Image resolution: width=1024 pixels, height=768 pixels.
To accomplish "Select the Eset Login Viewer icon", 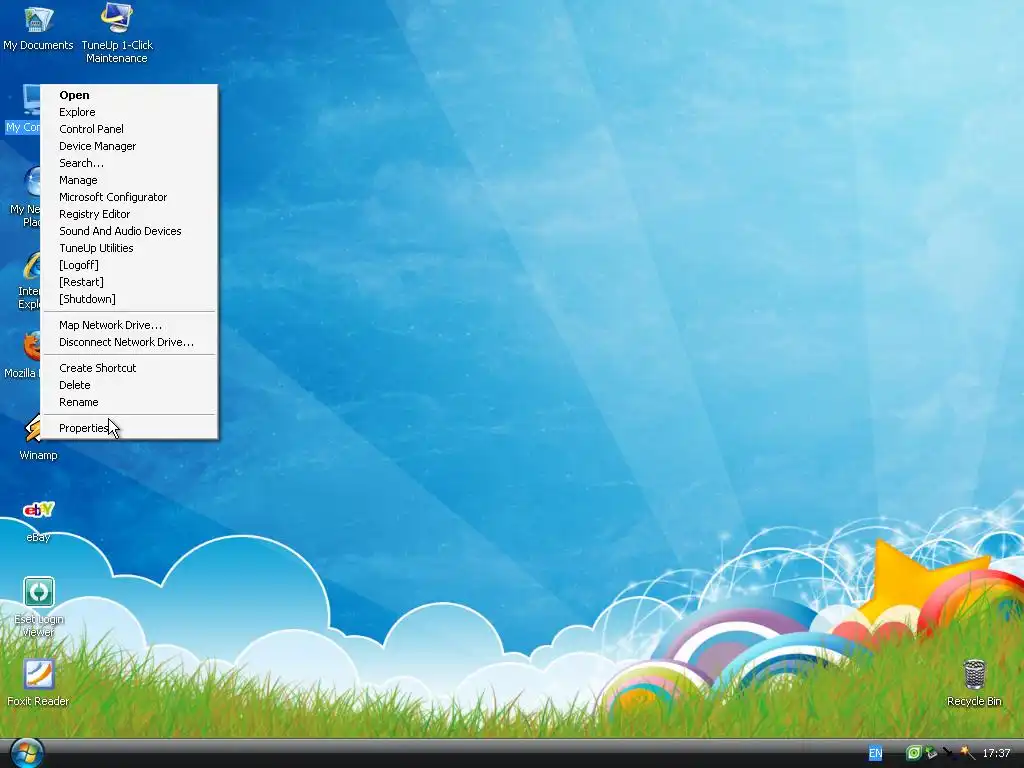I will [39, 607].
